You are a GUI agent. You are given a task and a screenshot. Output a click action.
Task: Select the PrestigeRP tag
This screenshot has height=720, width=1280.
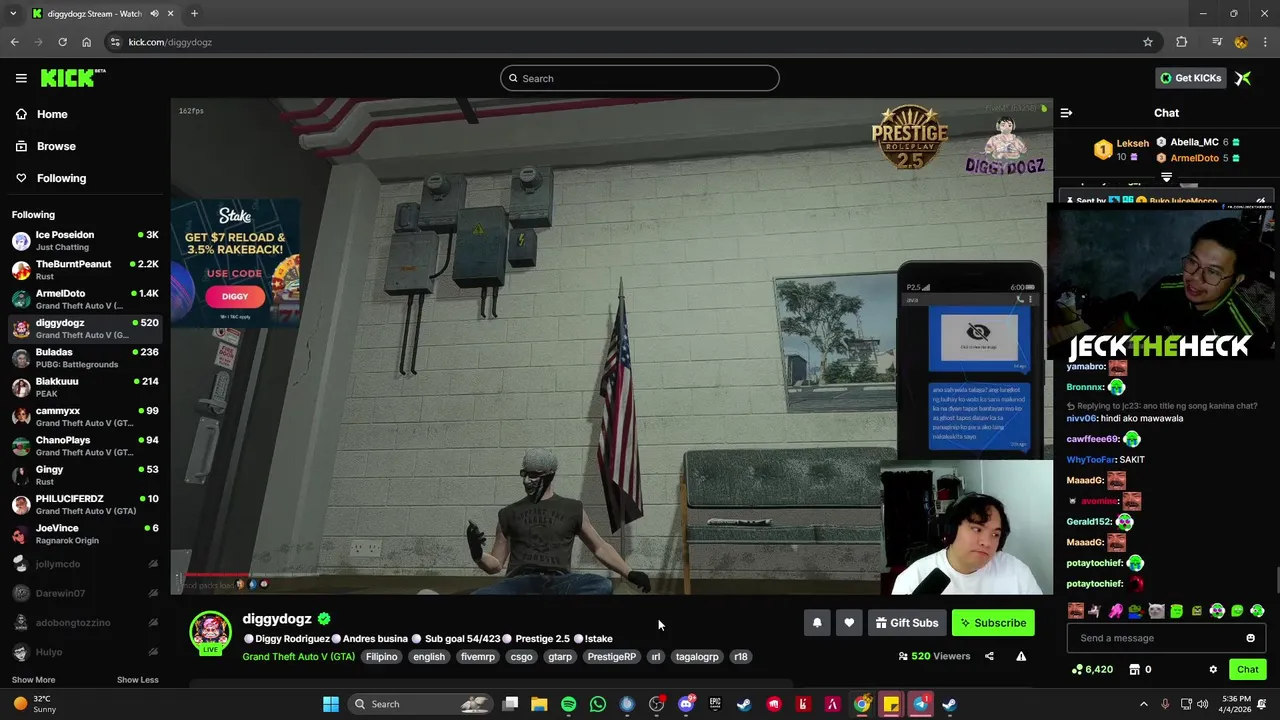tap(612, 657)
